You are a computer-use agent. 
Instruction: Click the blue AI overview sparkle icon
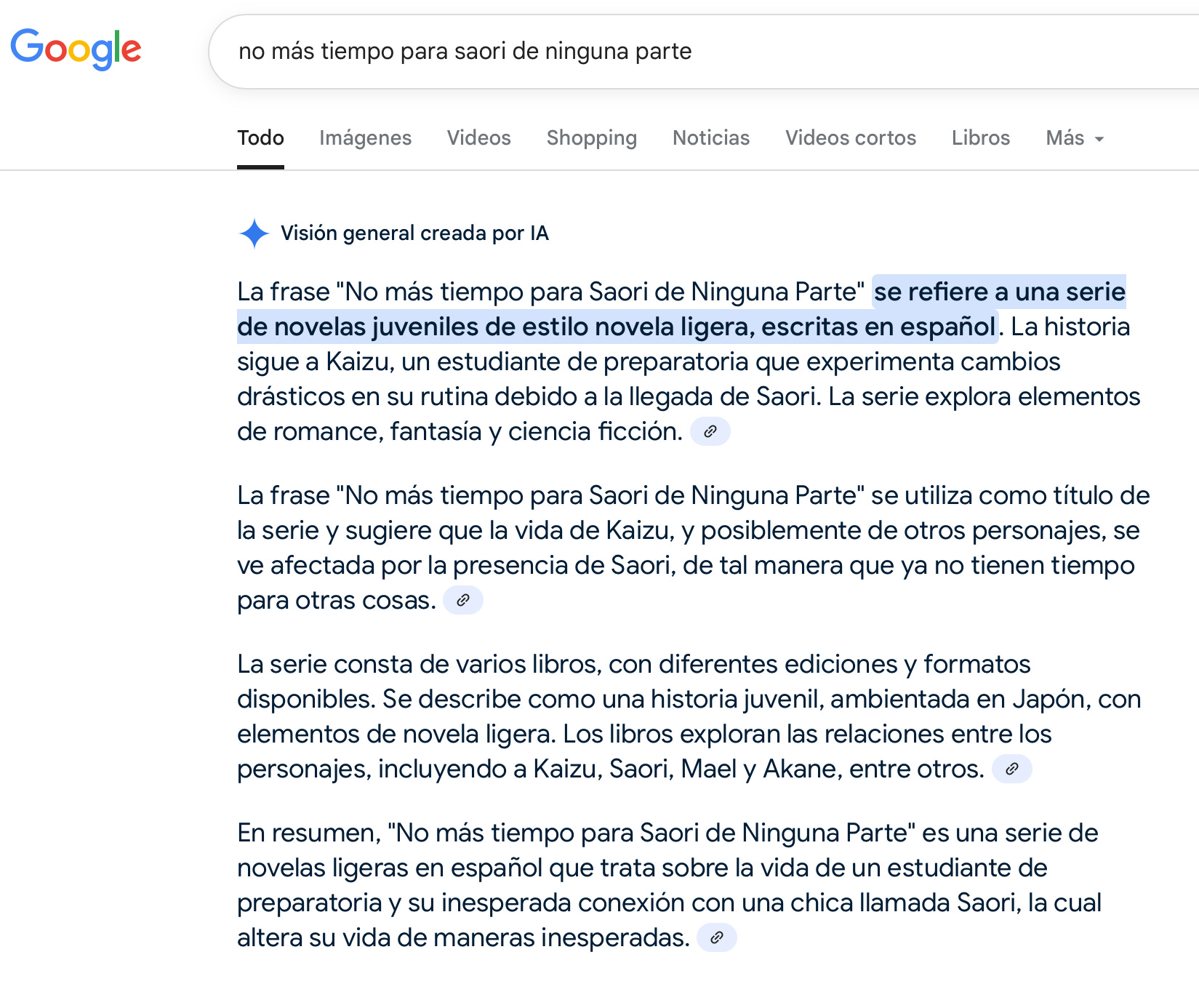pyautogui.click(x=254, y=233)
